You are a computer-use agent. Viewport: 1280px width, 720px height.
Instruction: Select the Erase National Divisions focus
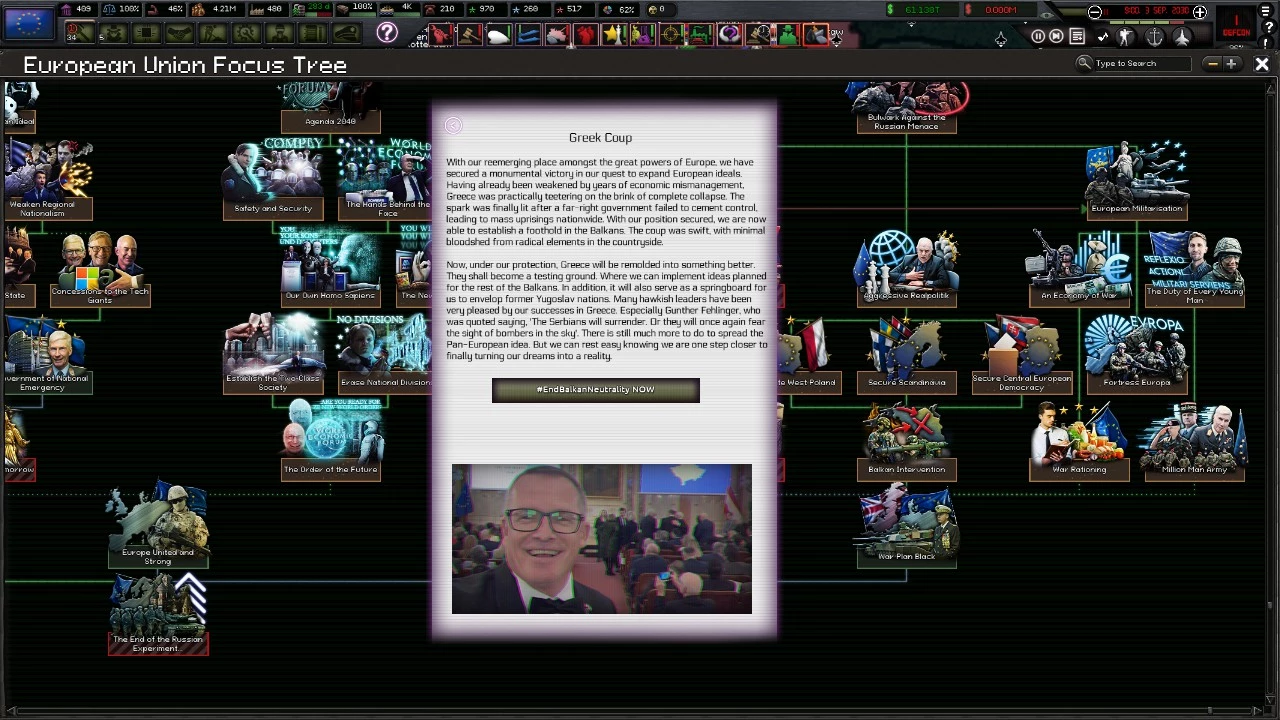pos(385,352)
